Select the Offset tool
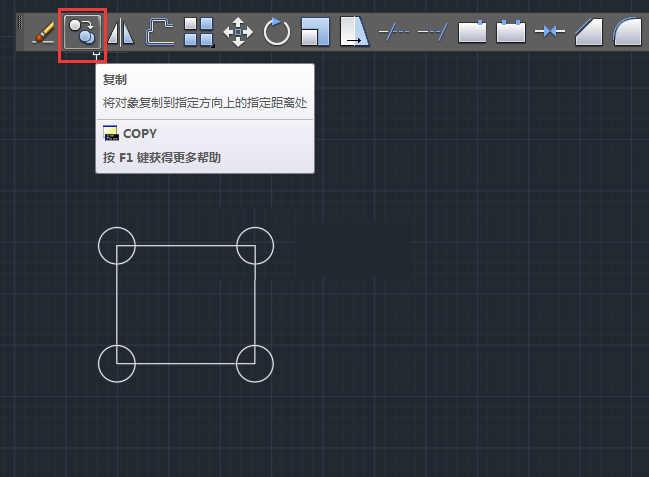This screenshot has width=649, height=477. pos(159,31)
